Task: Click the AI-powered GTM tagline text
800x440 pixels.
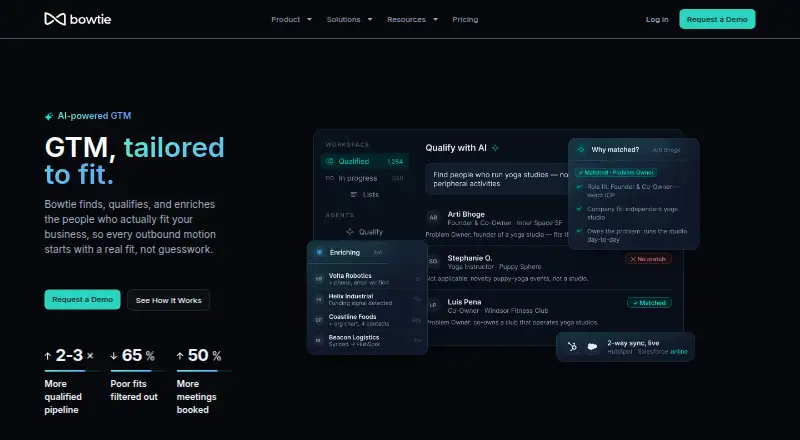Action: pos(94,116)
